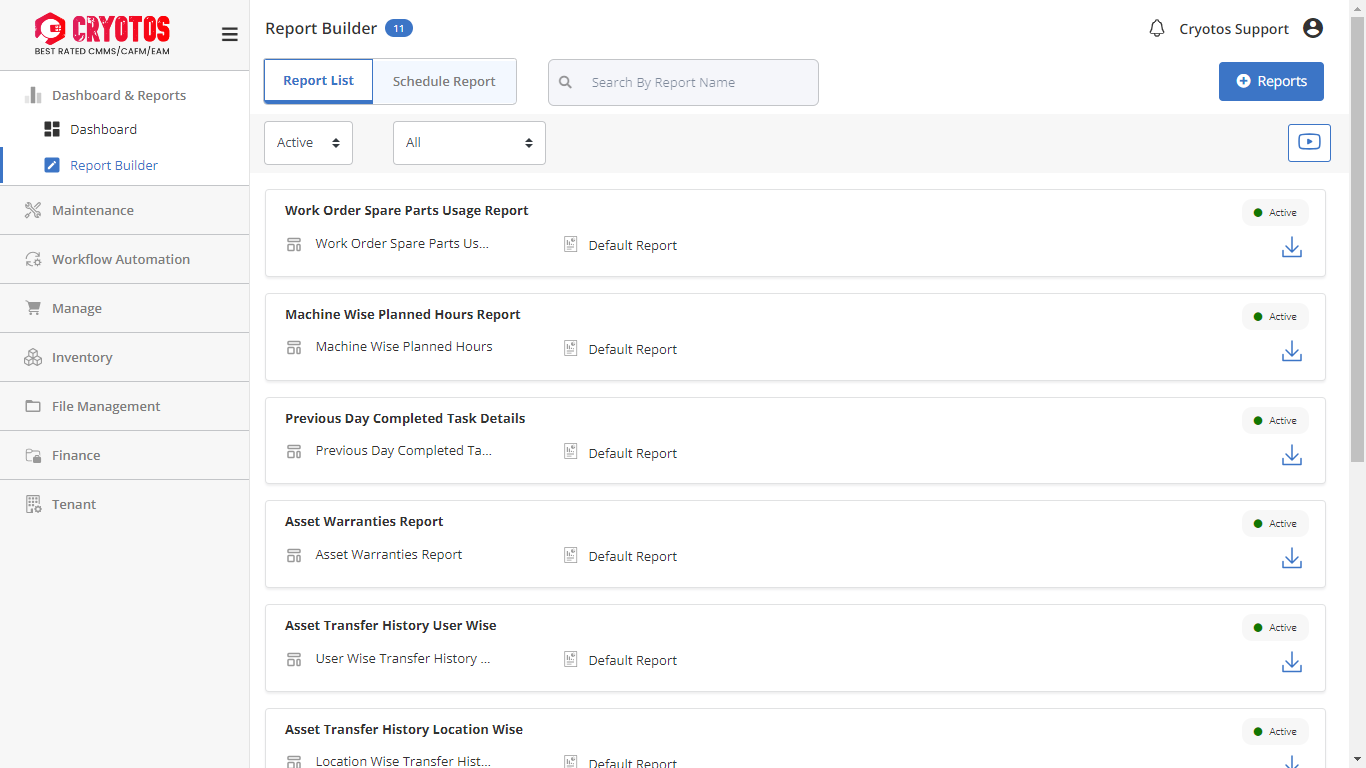
Task: Click the hamburger menu icon to collapse sidebar
Action: [x=229, y=35]
